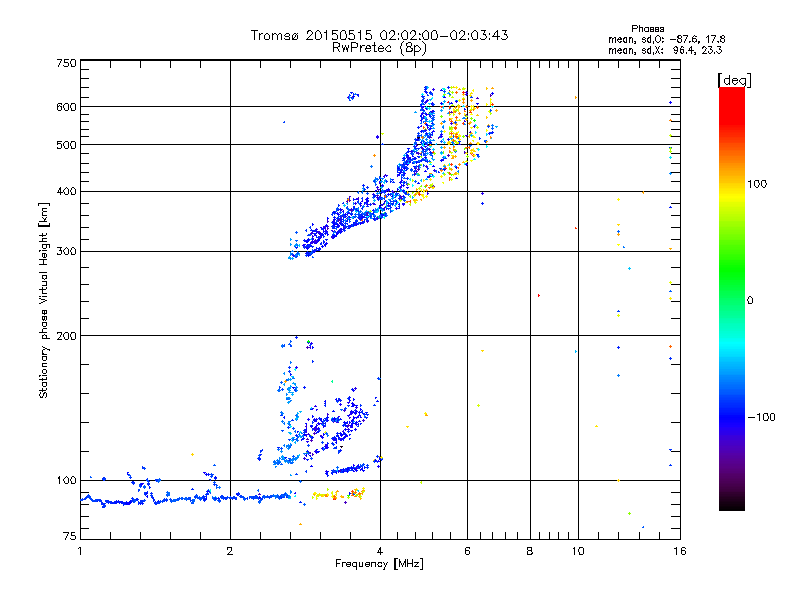Click the yellow-orange echo cluster below 100 km
The height and width of the screenshot is (600, 800).
point(339,494)
